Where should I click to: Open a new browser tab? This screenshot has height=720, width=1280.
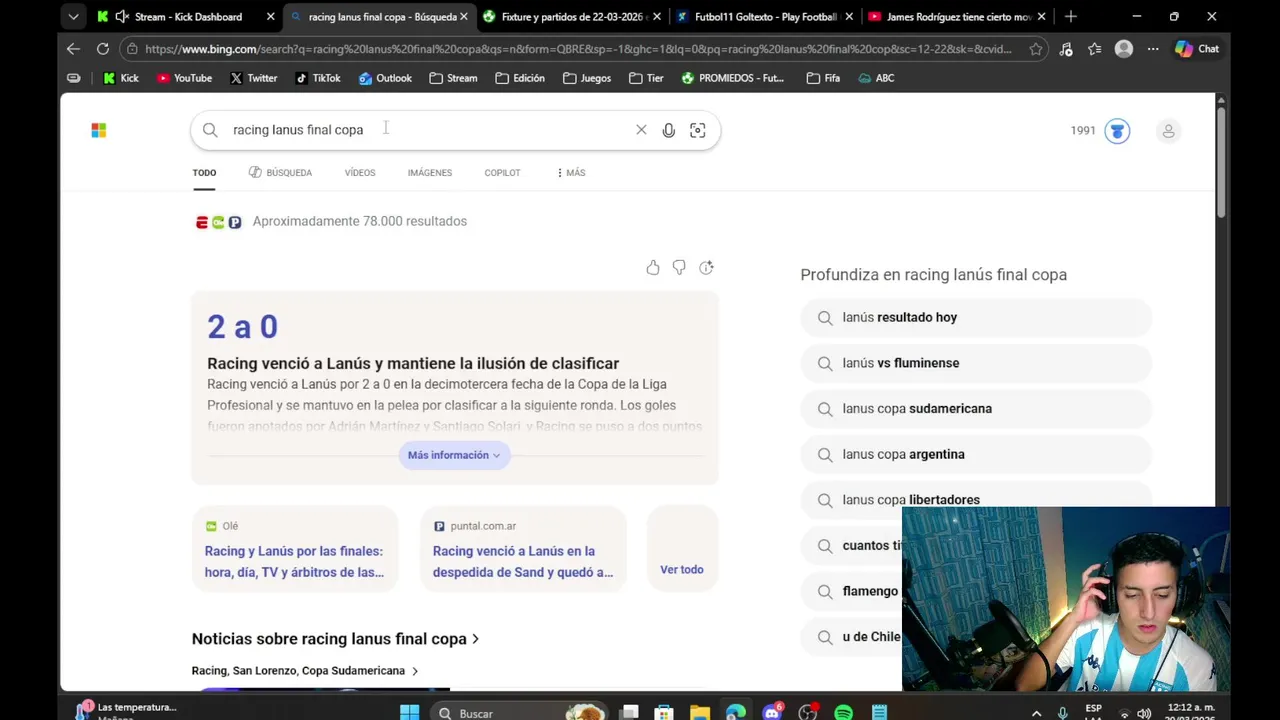coord(1071,16)
